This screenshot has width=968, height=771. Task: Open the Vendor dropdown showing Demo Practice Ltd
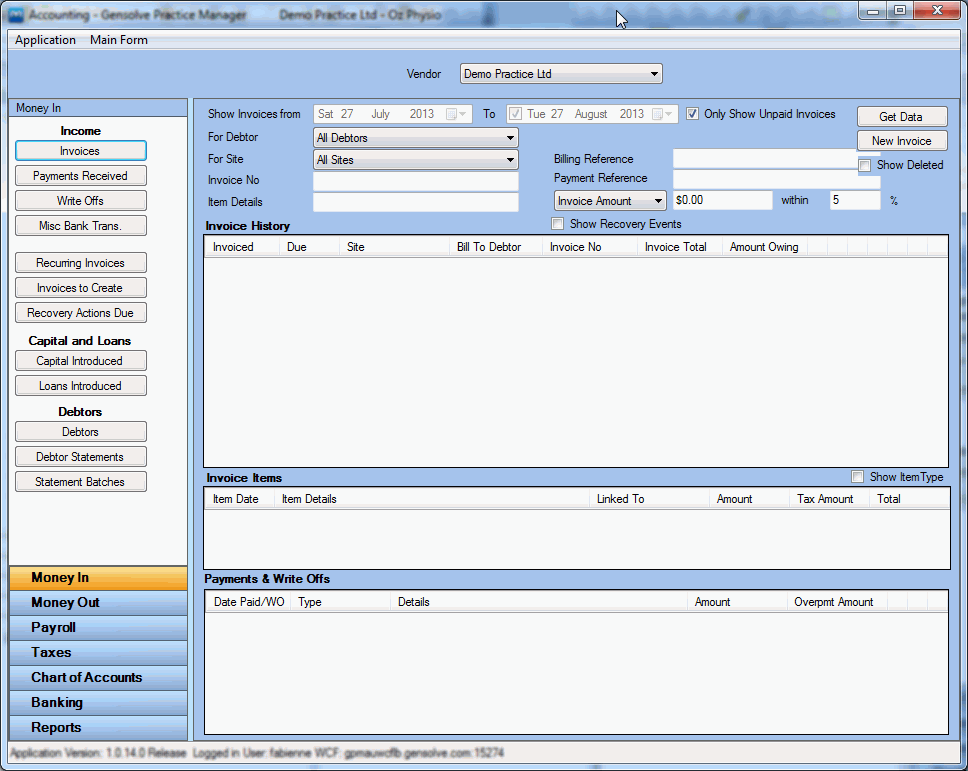pyautogui.click(x=654, y=73)
